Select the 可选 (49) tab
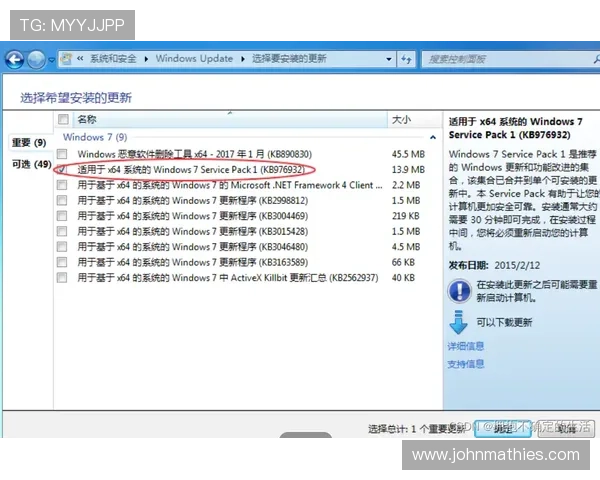Image resolution: width=600 pixels, height=480 pixels. pos(31,165)
